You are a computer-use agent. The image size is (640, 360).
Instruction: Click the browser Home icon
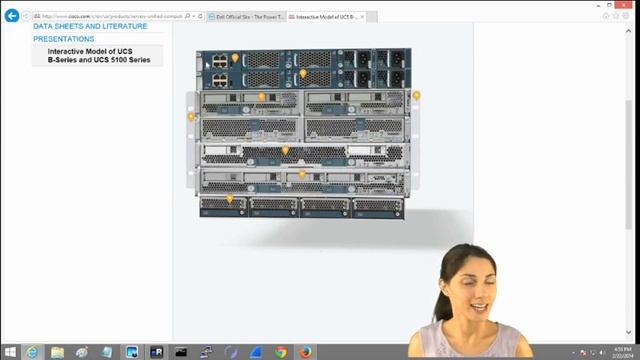(606, 16)
